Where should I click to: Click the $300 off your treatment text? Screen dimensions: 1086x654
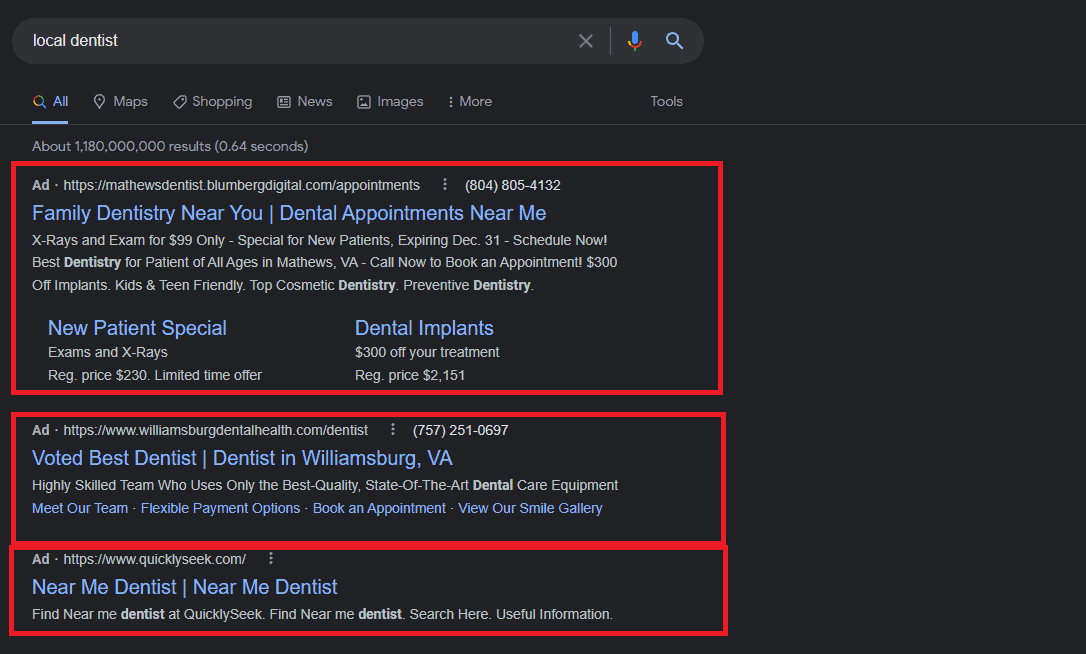427,352
